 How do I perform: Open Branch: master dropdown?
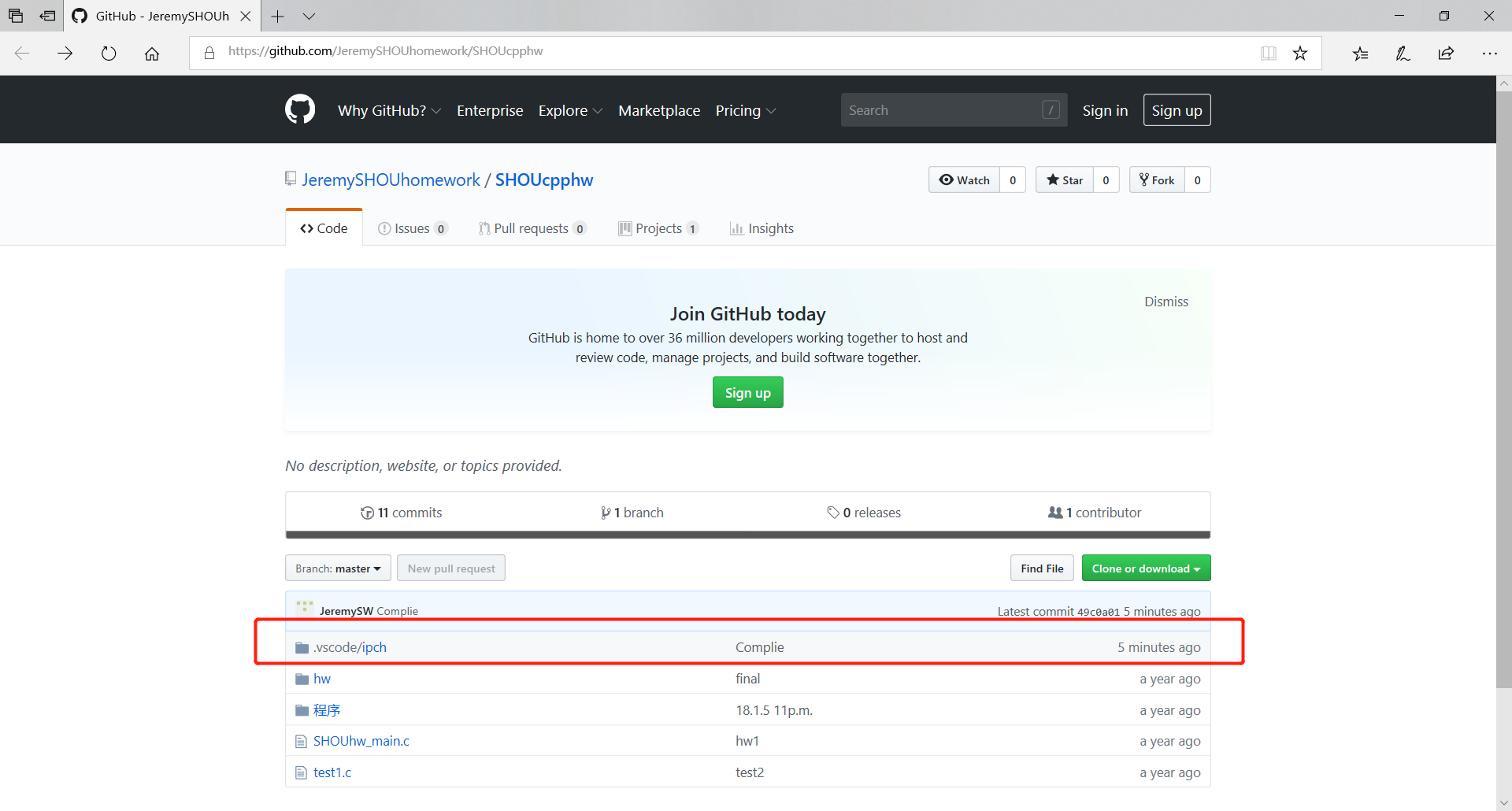click(338, 568)
